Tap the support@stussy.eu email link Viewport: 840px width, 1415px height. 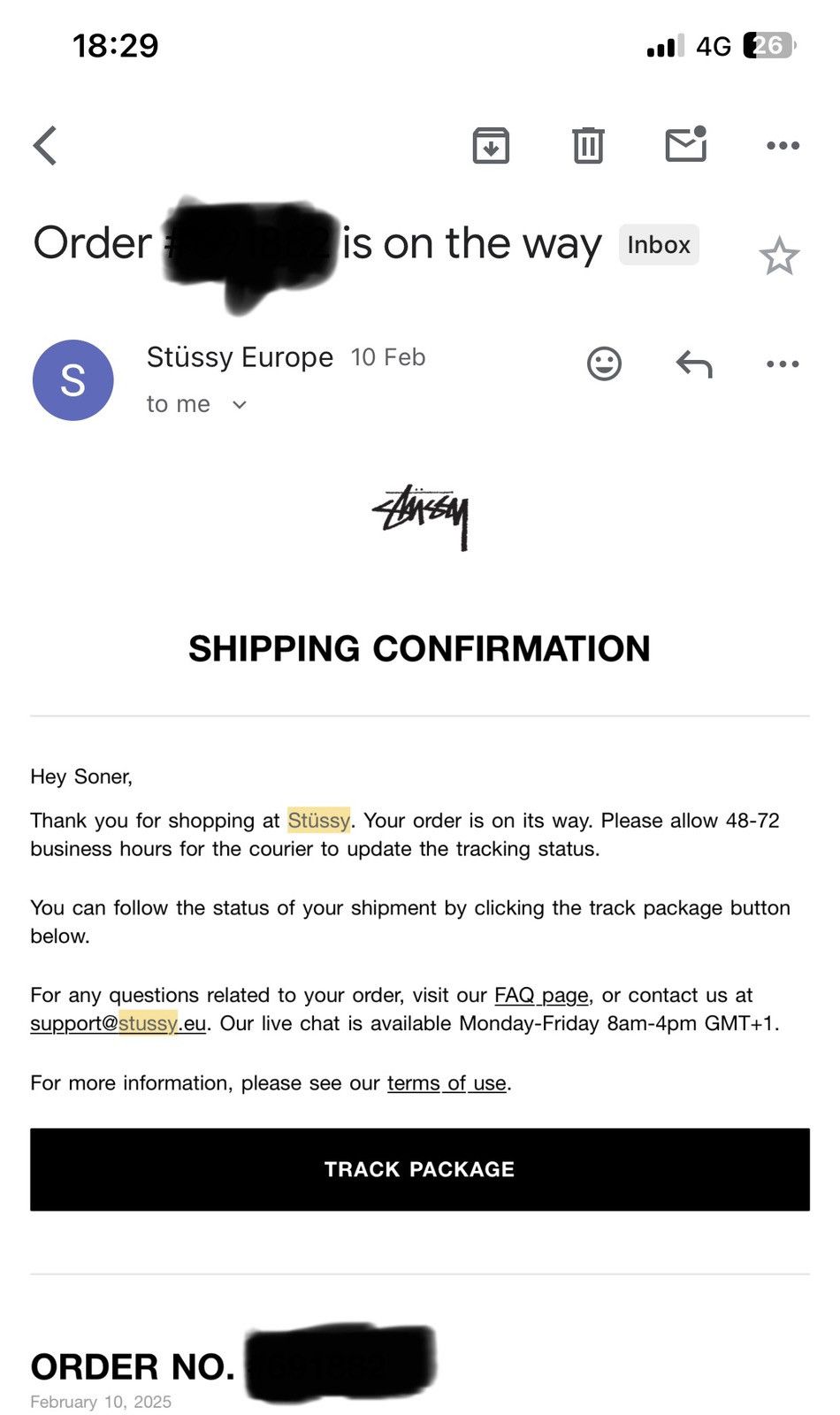pos(118,1023)
